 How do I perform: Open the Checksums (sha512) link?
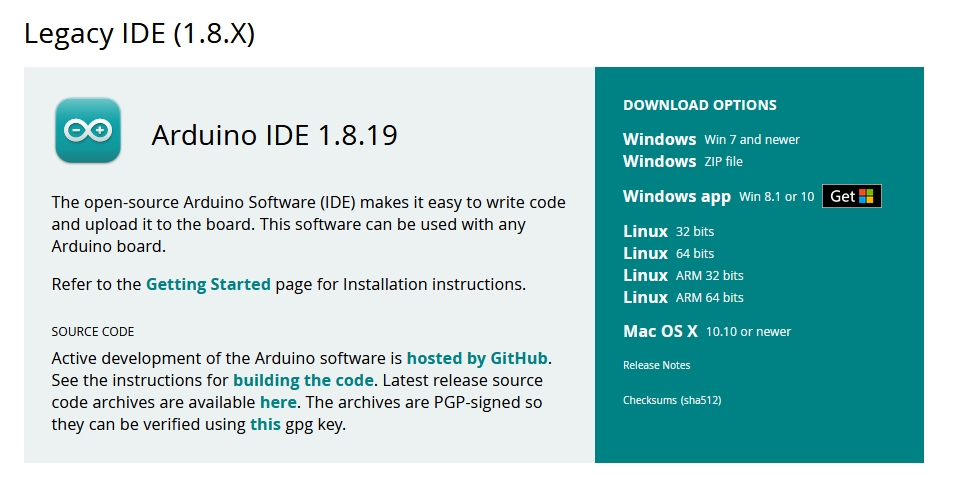[x=672, y=400]
